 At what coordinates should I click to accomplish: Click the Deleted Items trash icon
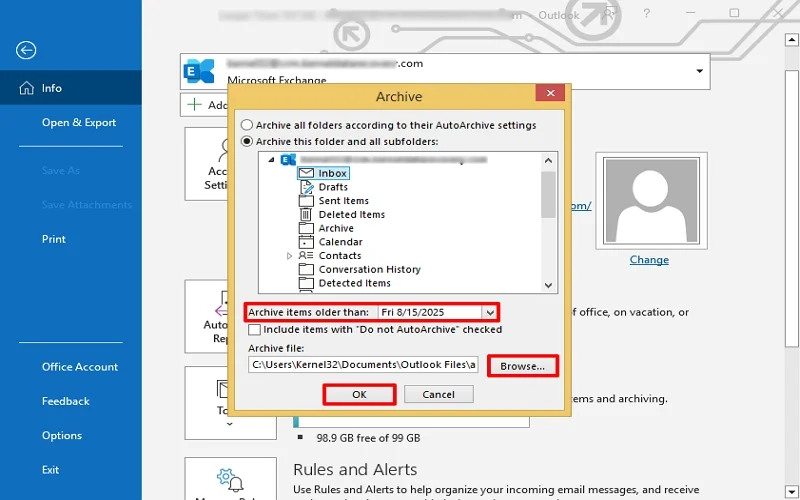306,214
